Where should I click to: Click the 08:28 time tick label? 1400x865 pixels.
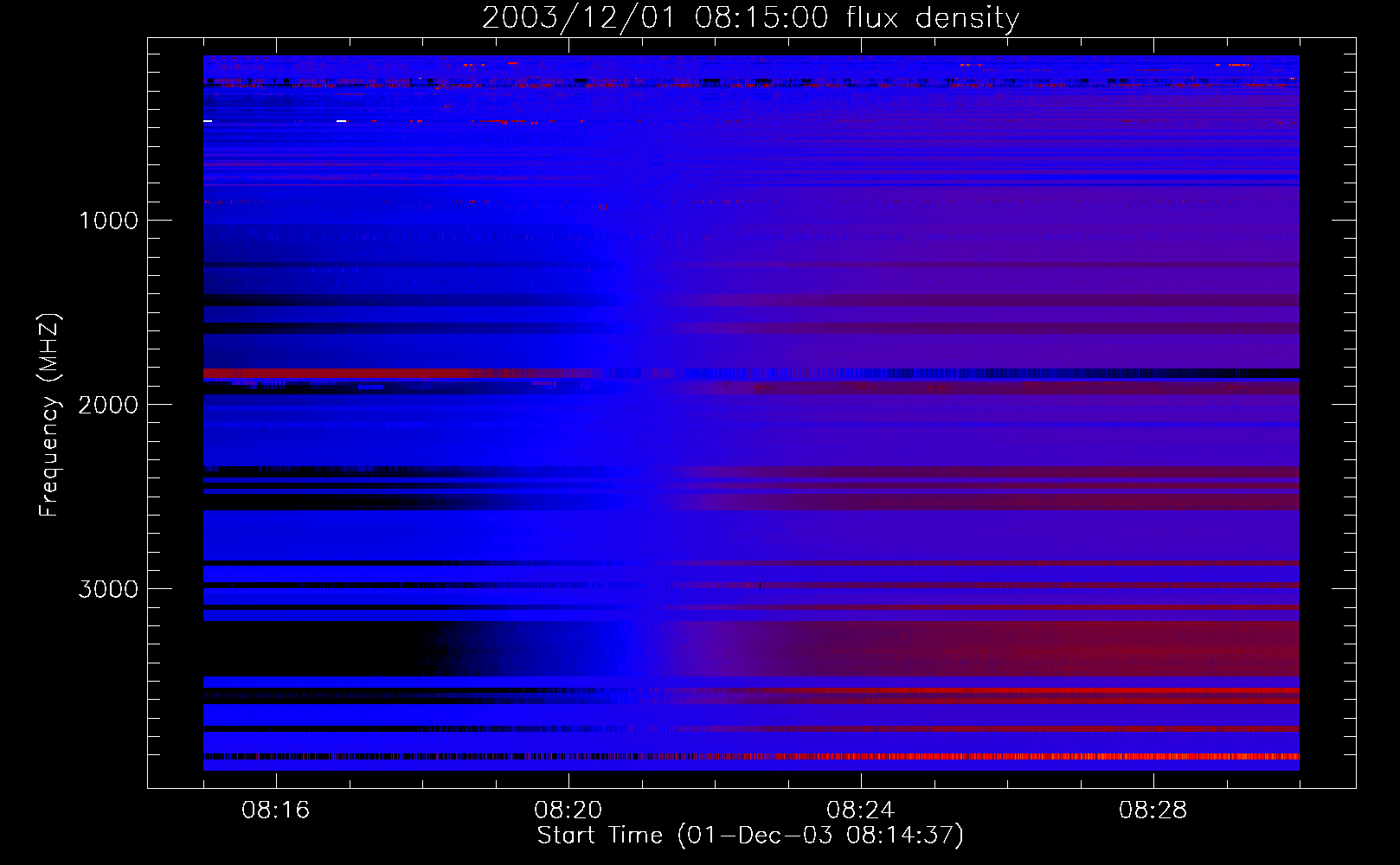(x=1153, y=811)
